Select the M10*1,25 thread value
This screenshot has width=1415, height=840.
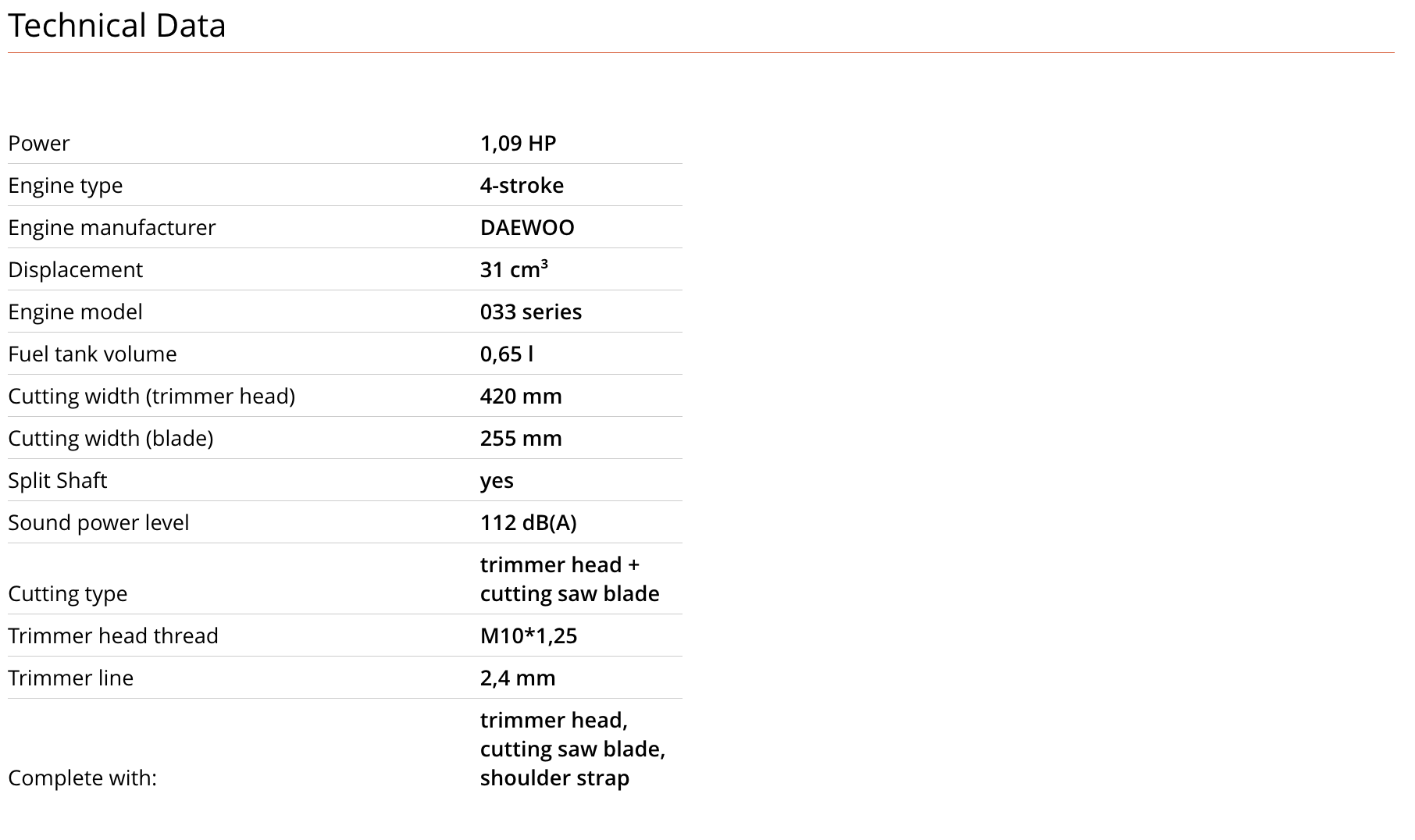(529, 636)
